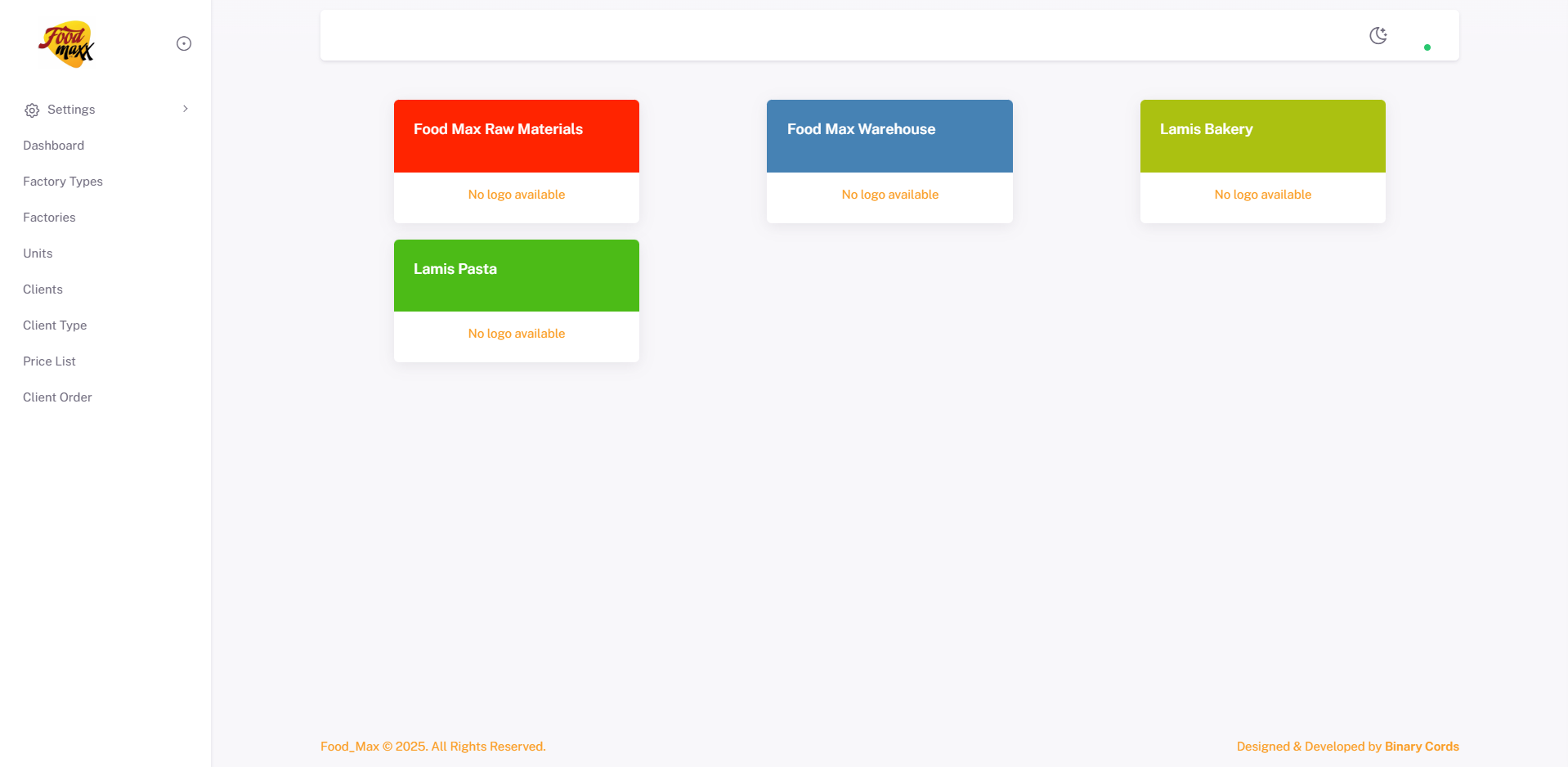Switch to dark mode with moon icon
This screenshot has height=767, width=1568.
pyautogui.click(x=1378, y=35)
